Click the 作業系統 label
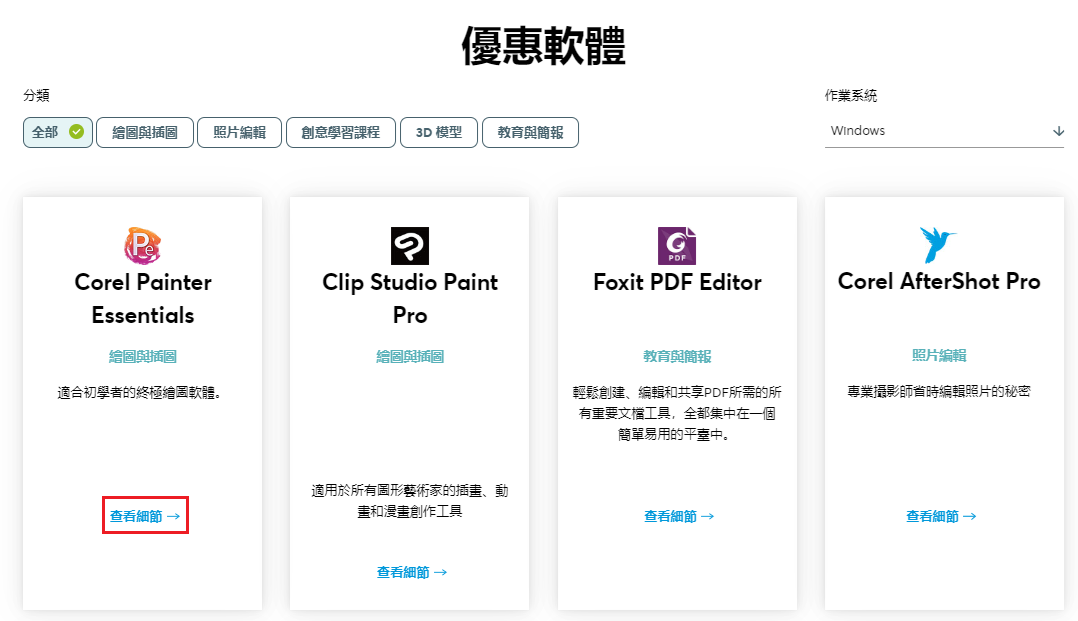Screen dimensions: 1078x621 coord(851,96)
